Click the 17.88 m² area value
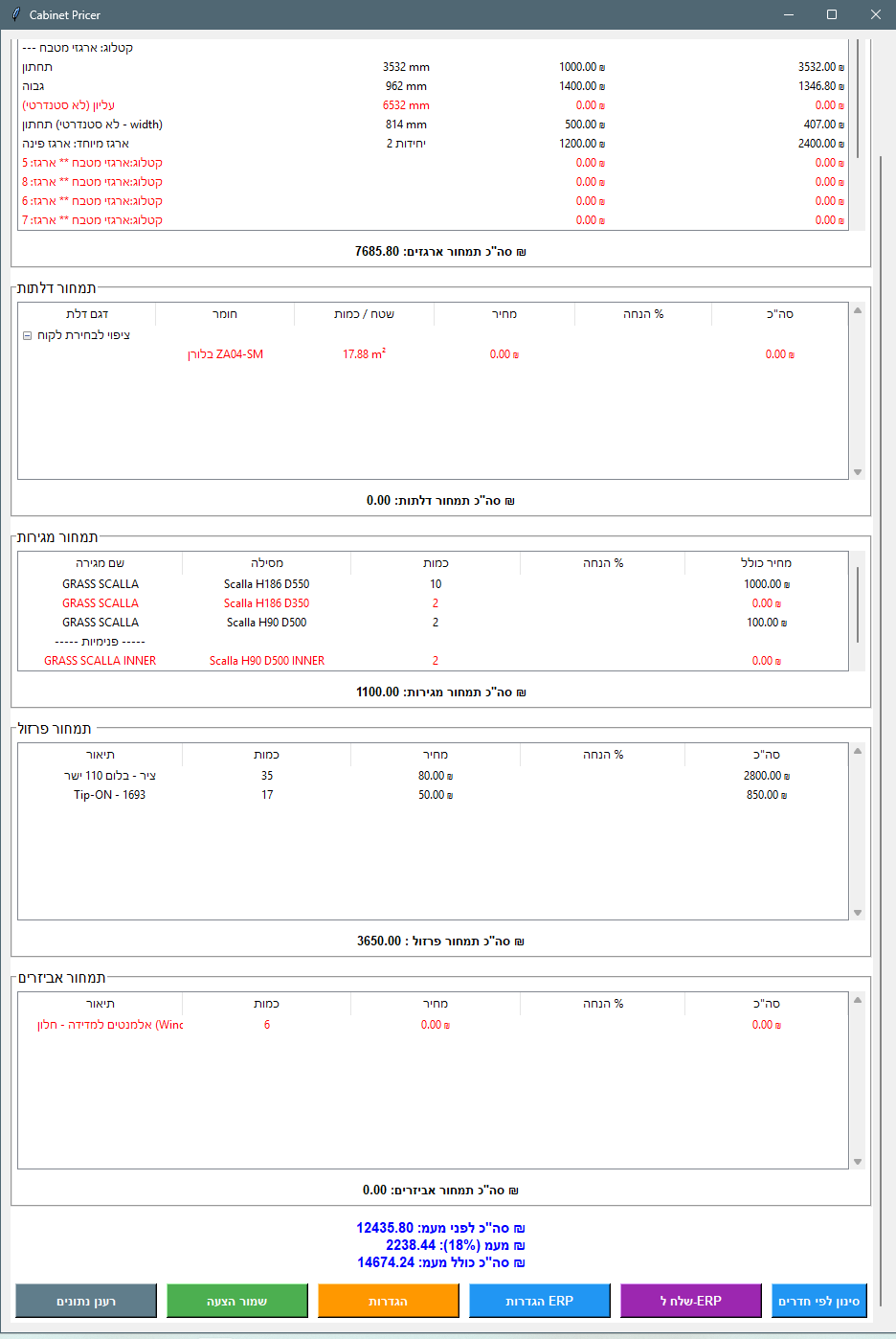Viewport: 896px width, 1339px height. [x=364, y=354]
